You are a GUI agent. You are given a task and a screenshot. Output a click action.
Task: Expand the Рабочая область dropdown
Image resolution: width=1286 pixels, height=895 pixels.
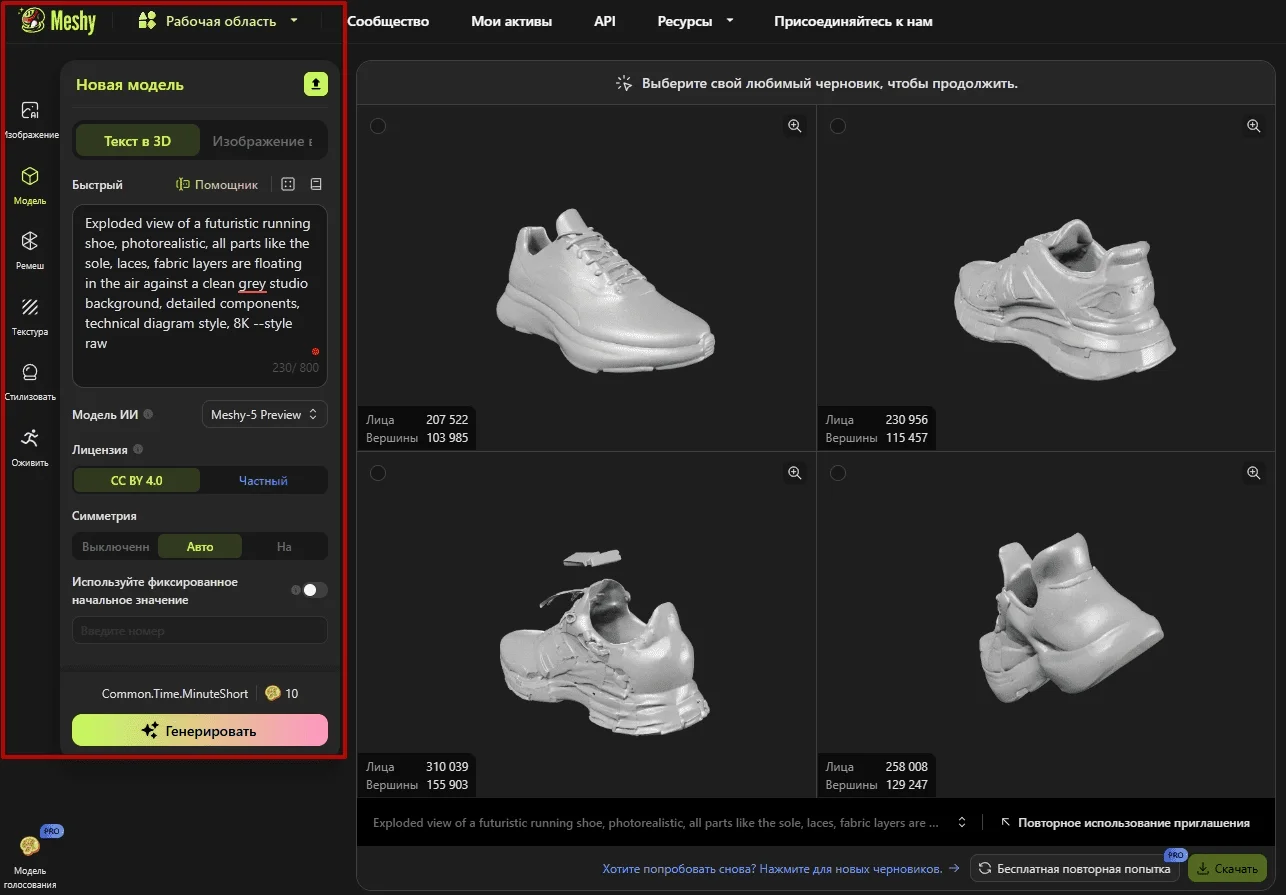pos(218,21)
